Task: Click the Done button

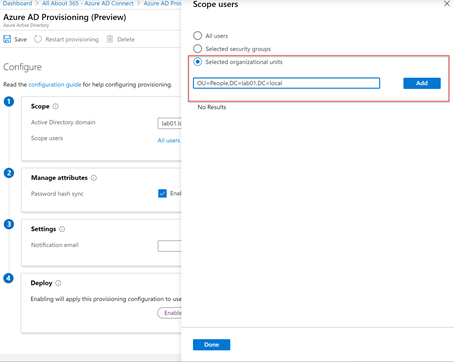Action: pos(211,345)
